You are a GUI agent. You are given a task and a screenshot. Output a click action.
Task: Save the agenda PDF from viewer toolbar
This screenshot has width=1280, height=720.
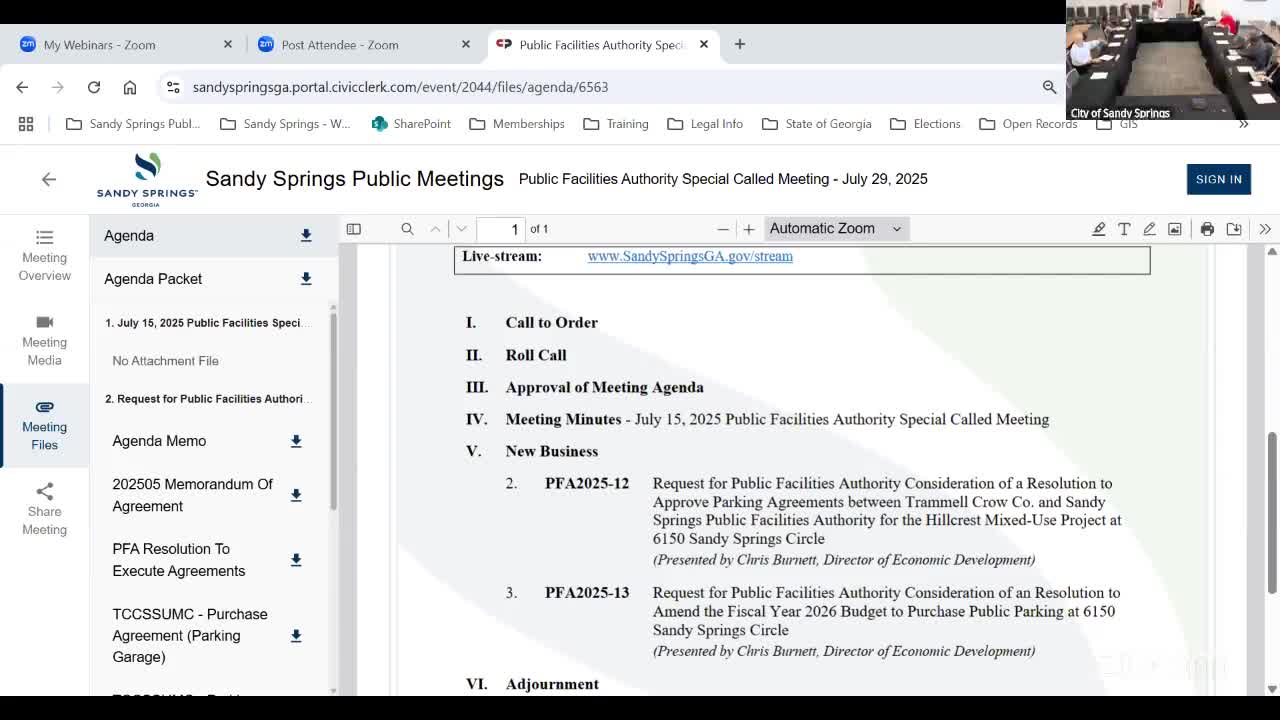tap(1234, 229)
